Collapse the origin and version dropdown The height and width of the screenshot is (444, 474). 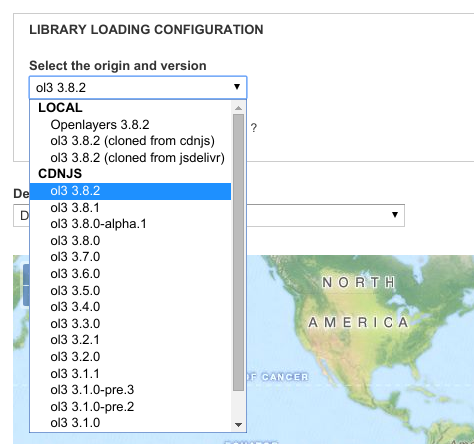click(138, 87)
